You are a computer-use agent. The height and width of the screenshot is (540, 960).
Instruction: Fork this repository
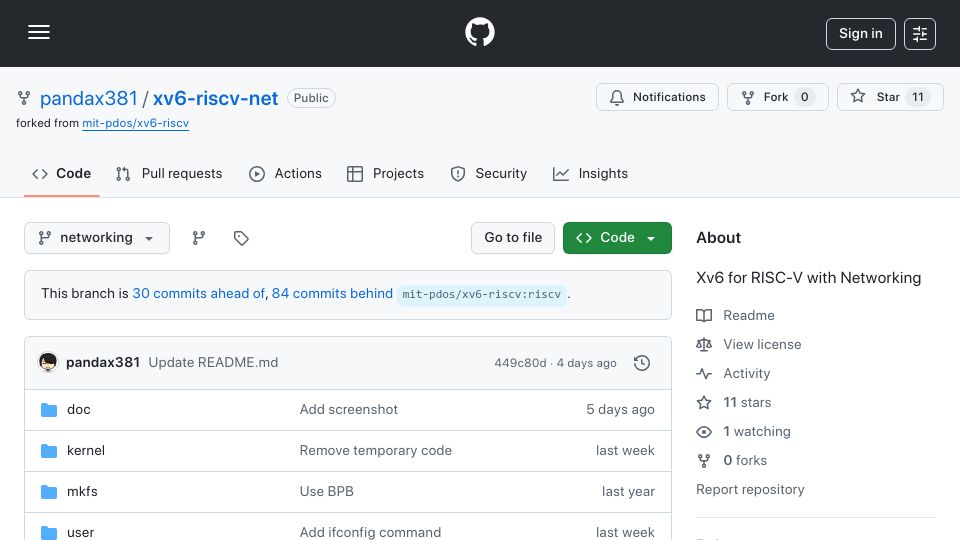(x=778, y=97)
